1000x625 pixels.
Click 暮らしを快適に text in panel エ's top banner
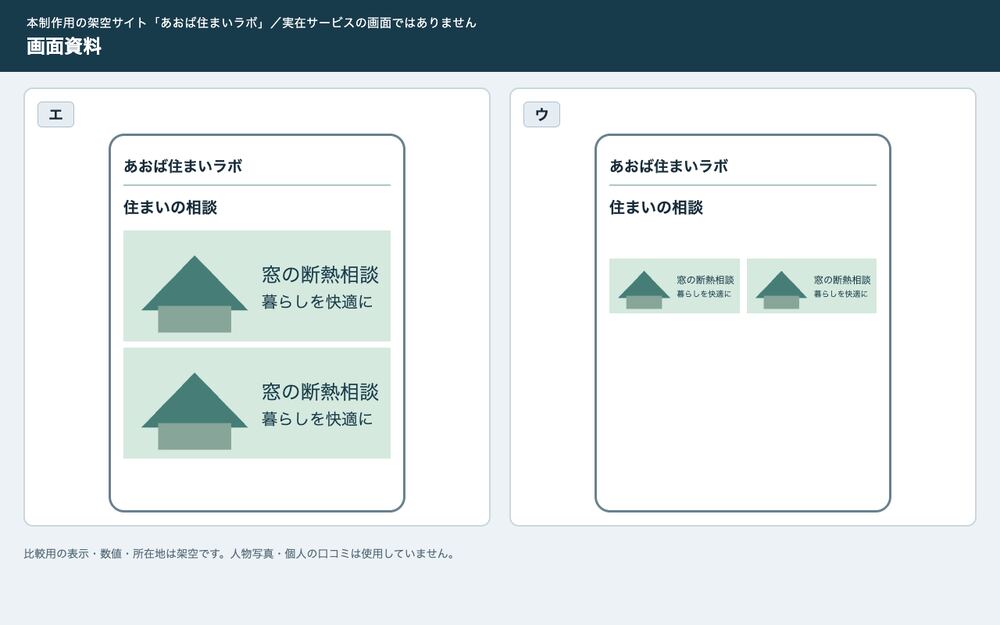tap(317, 302)
